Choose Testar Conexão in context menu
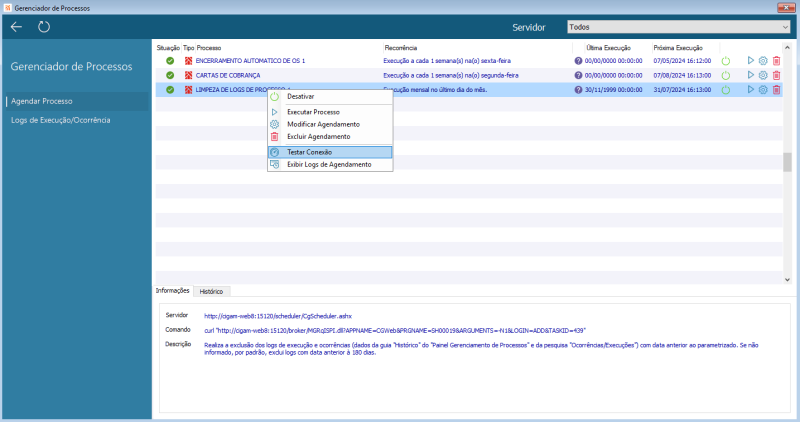Image resolution: width=800 pixels, height=422 pixels. [x=330, y=152]
